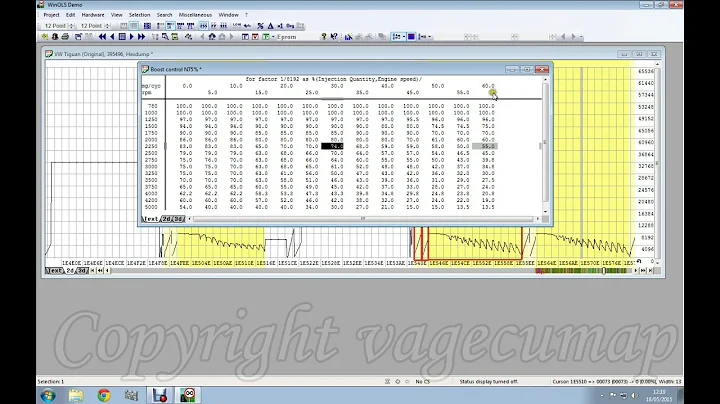The width and height of the screenshot is (720, 404).
Task: Toggle the highlighted bit-width button in upper toolbar
Action: (170, 26)
